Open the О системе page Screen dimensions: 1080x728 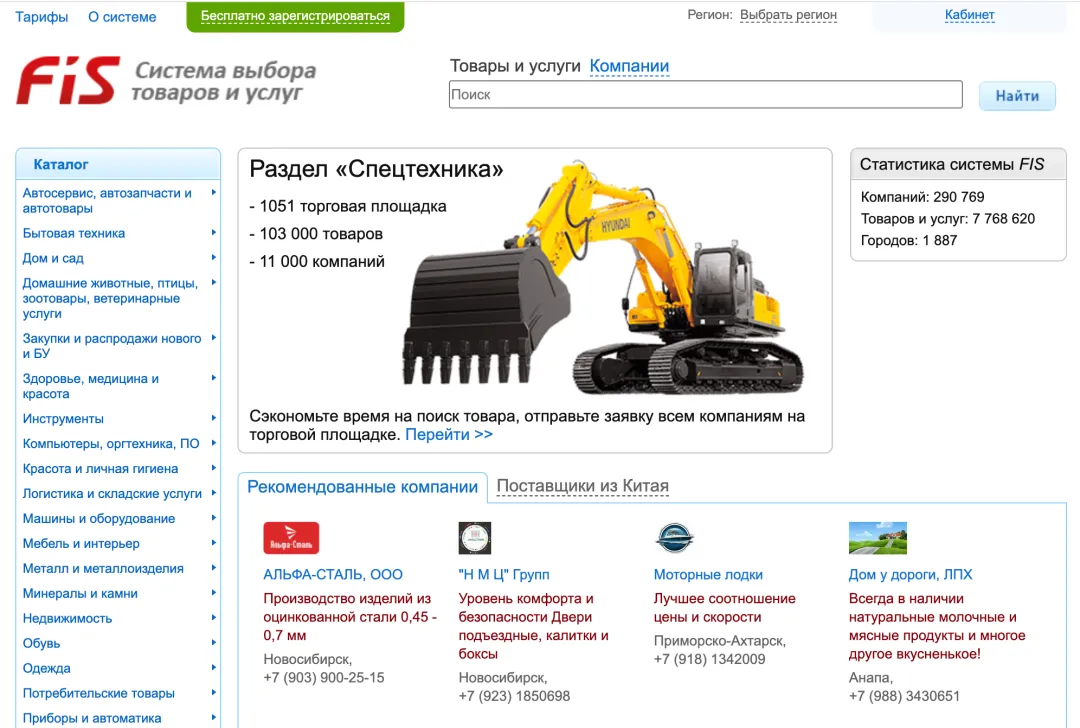coord(122,17)
